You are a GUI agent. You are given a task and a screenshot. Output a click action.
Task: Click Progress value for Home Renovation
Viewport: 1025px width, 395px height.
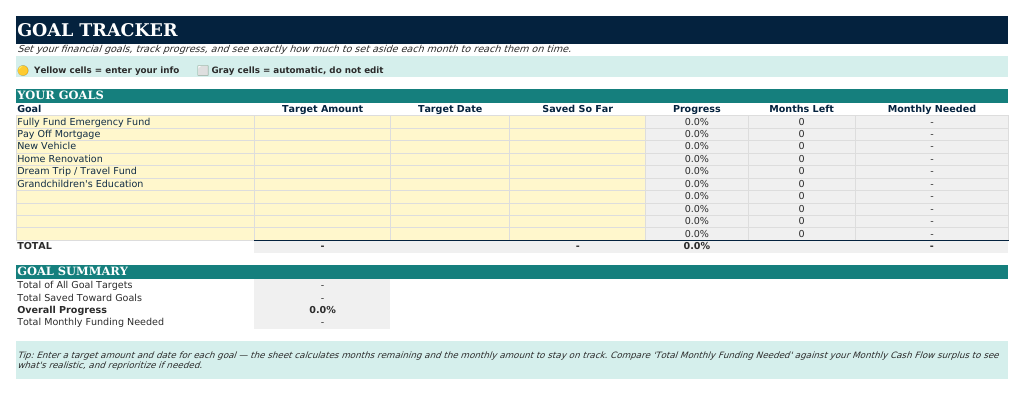[x=697, y=159]
